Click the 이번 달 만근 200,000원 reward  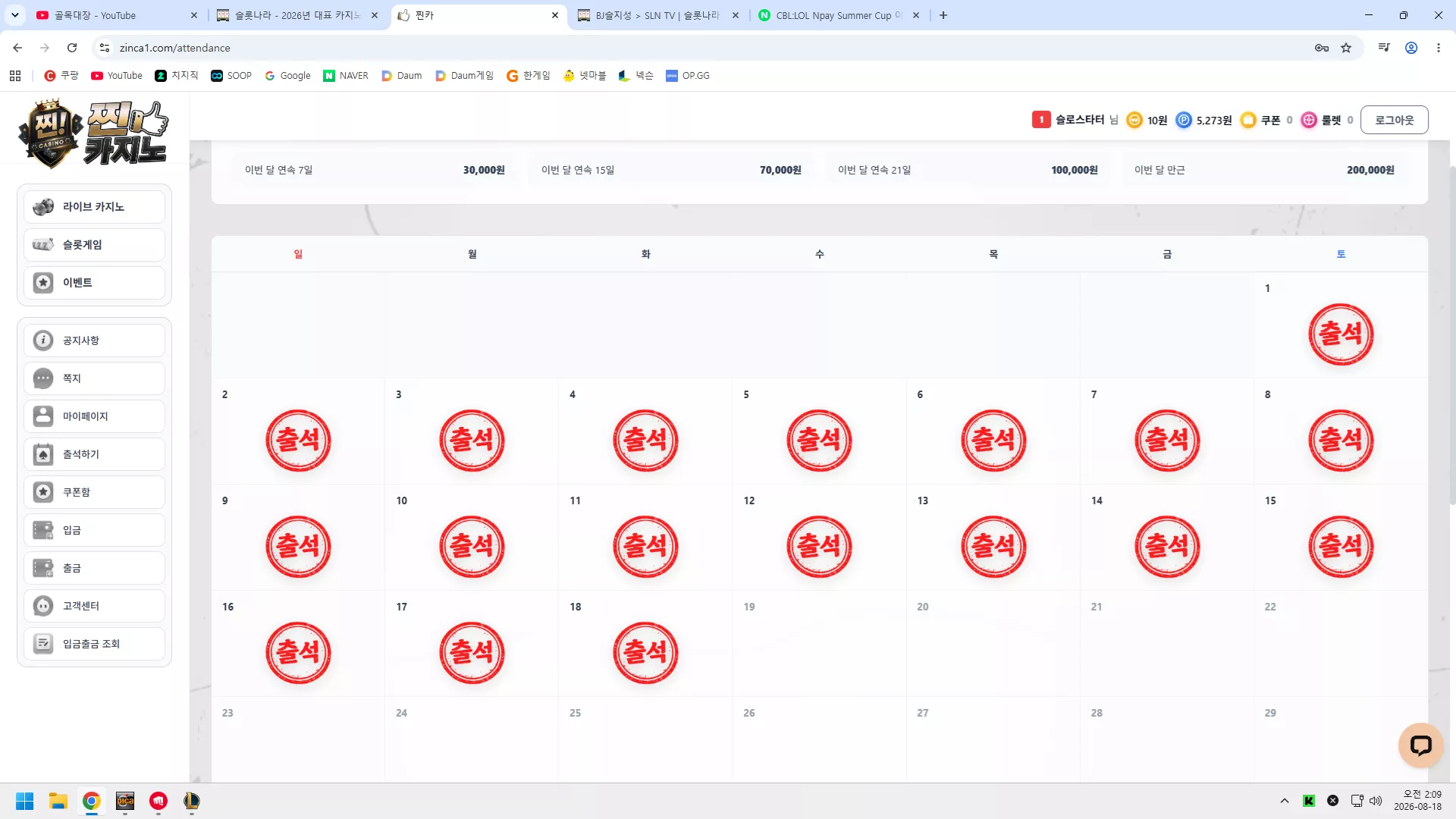coord(1264,170)
